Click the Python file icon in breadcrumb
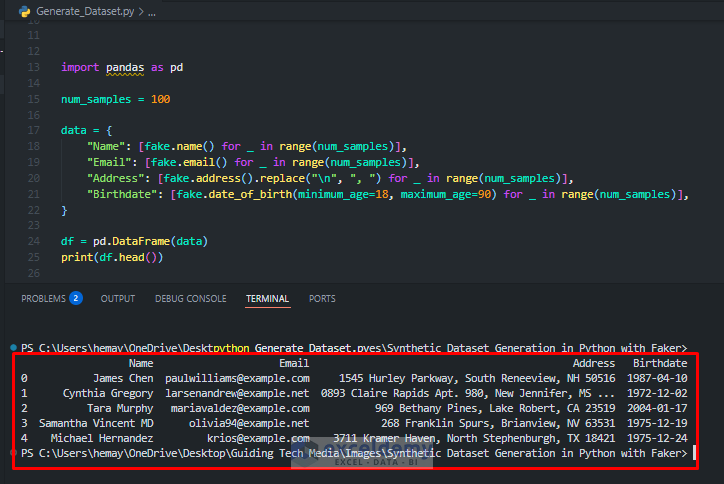The height and width of the screenshot is (484, 724). pyautogui.click(x=24, y=12)
